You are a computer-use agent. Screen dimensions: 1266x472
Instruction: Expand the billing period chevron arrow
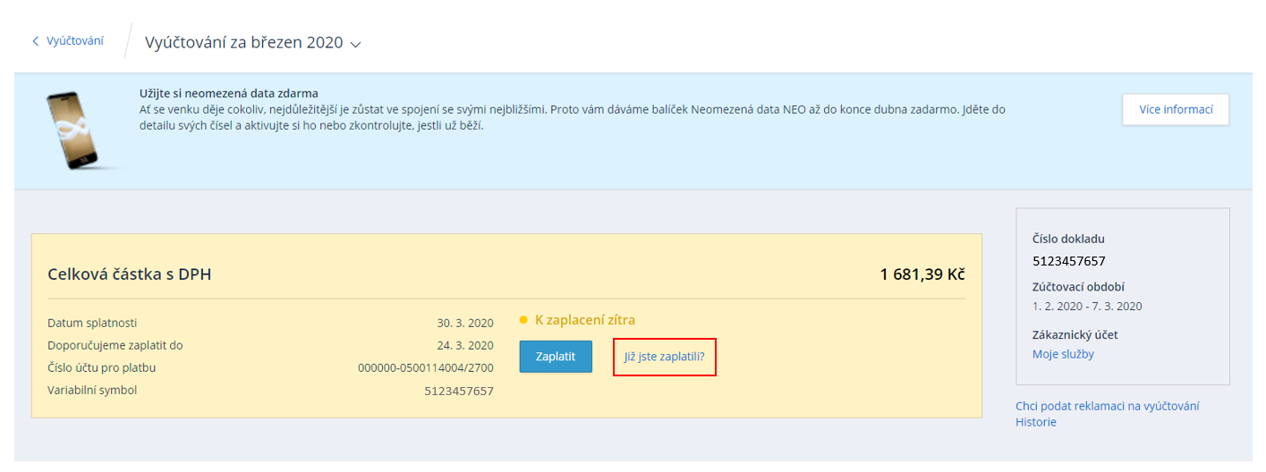click(355, 44)
